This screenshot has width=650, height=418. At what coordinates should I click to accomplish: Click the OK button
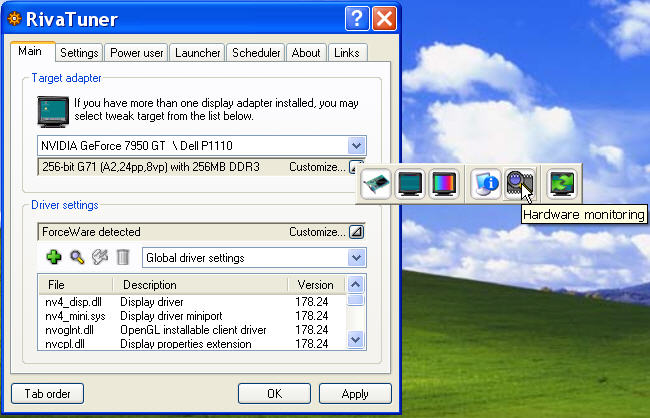(x=274, y=394)
